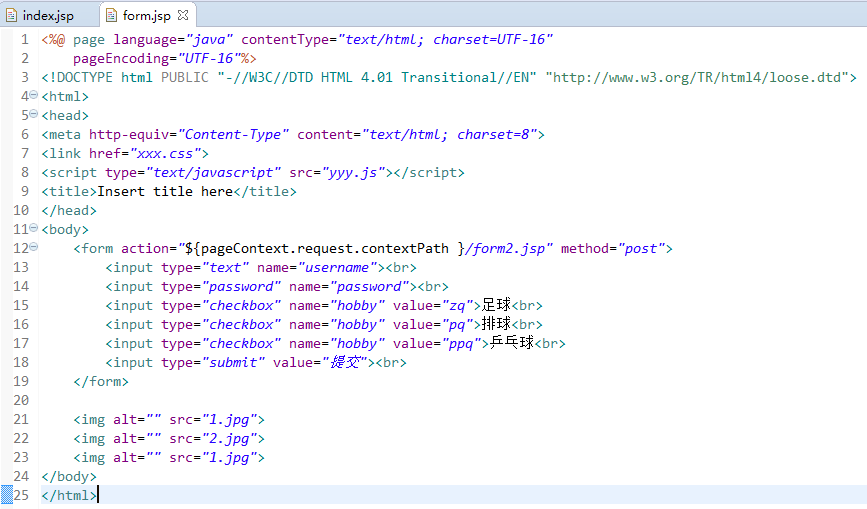The height and width of the screenshot is (509, 867).
Task: Click the "1.jpg" src on line 23
Action: tap(233, 458)
